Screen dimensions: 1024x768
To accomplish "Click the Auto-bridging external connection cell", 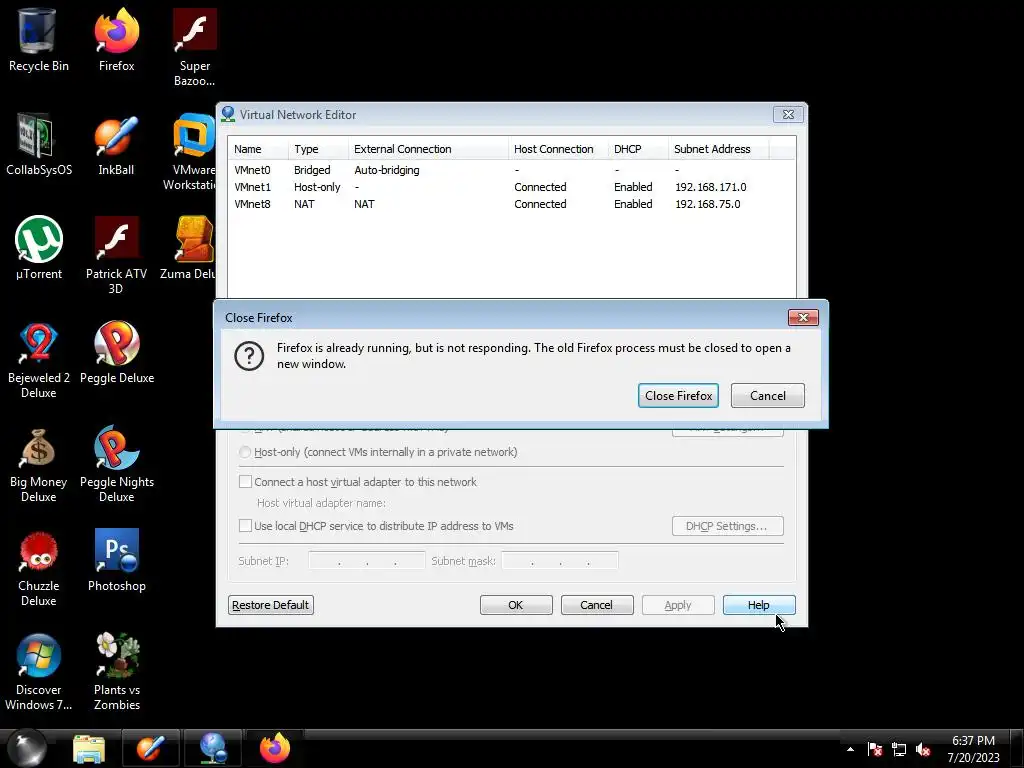I will pyautogui.click(x=387, y=170).
